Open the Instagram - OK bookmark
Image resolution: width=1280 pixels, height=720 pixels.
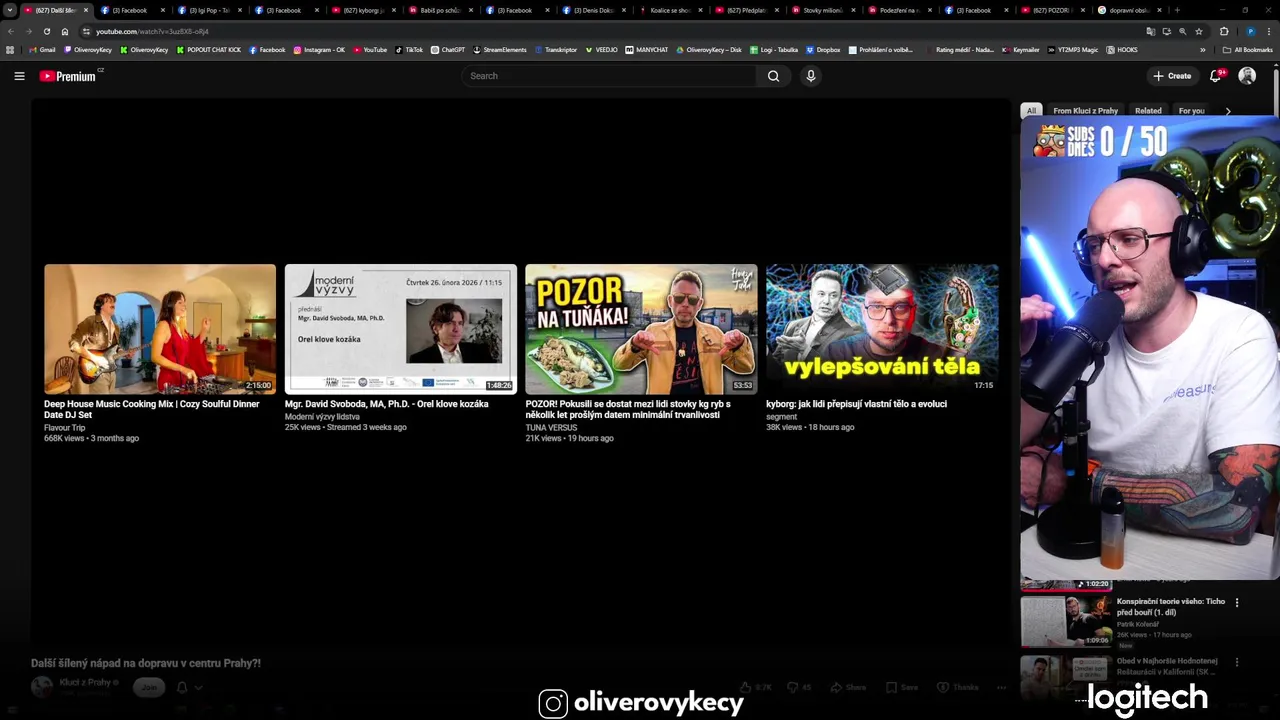click(x=319, y=49)
